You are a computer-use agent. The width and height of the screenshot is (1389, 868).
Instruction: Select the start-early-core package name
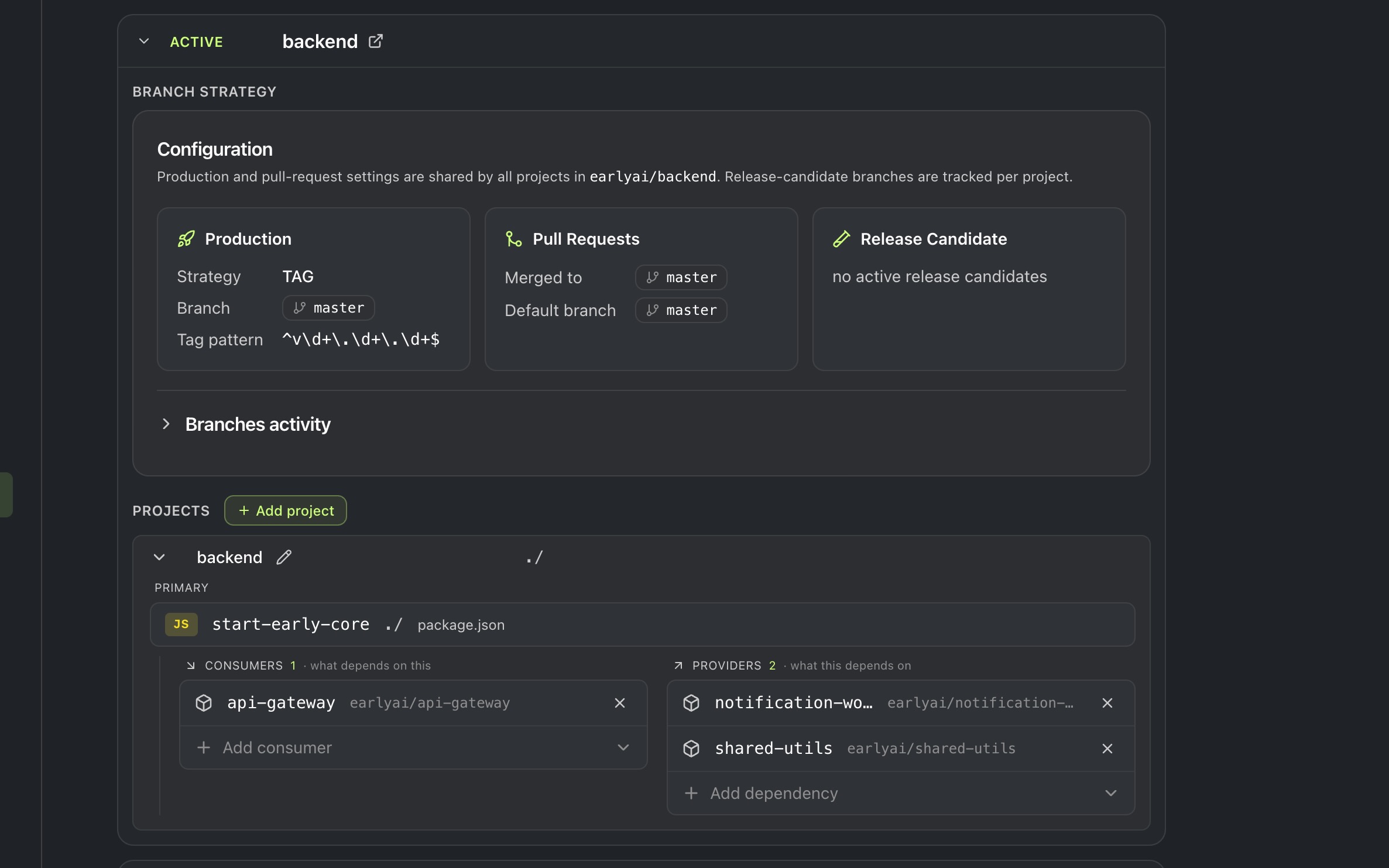[291, 625]
